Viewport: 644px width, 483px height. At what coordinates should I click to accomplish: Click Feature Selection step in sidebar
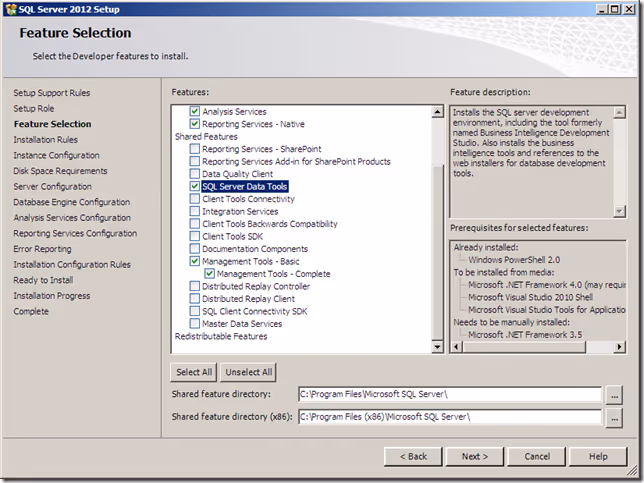click(53, 124)
